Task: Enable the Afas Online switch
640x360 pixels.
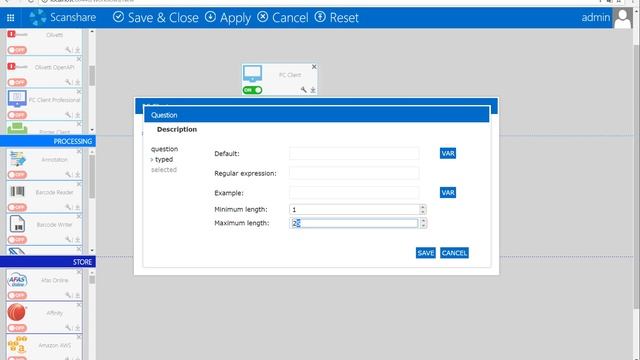Action: [17, 295]
